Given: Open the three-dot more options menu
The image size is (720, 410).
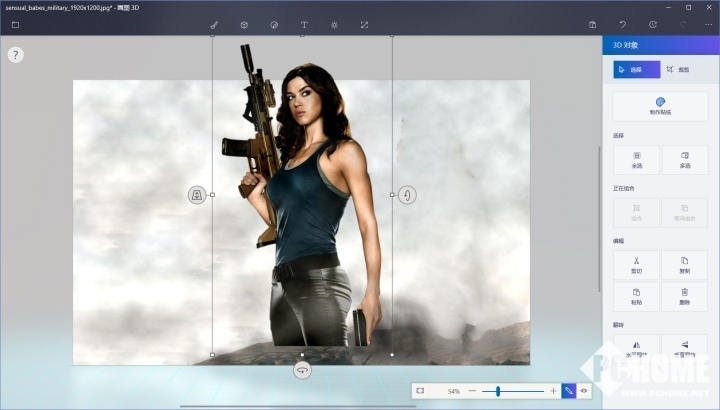Looking at the screenshot, I should coord(709,25).
